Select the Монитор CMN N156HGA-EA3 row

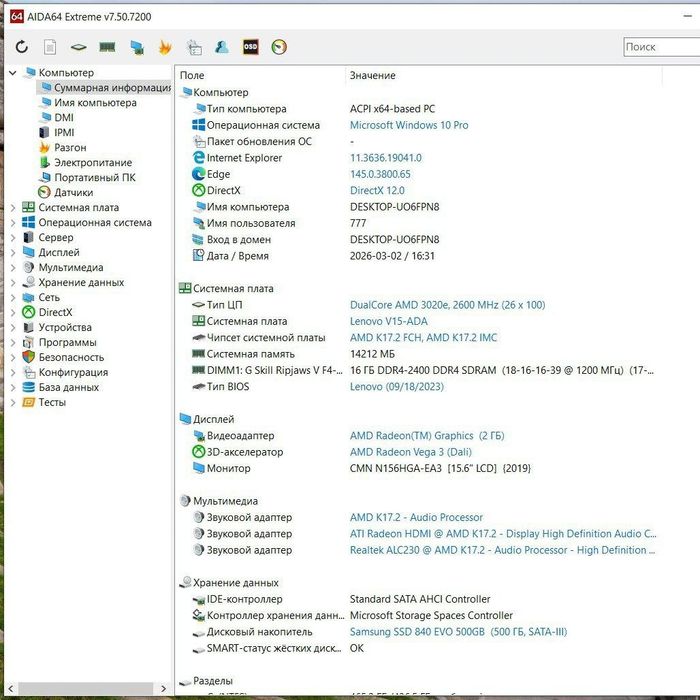point(361,468)
